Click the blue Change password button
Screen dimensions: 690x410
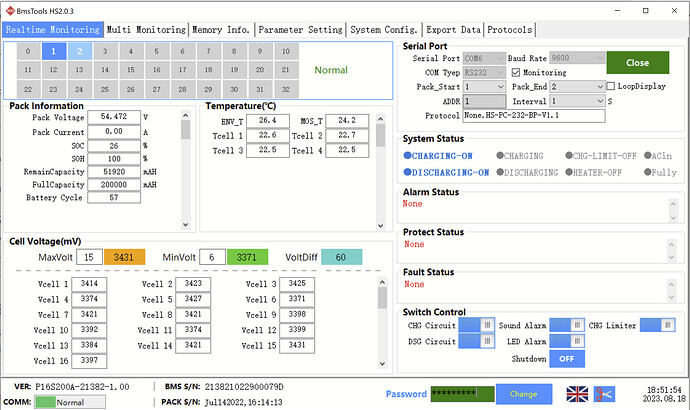524,394
